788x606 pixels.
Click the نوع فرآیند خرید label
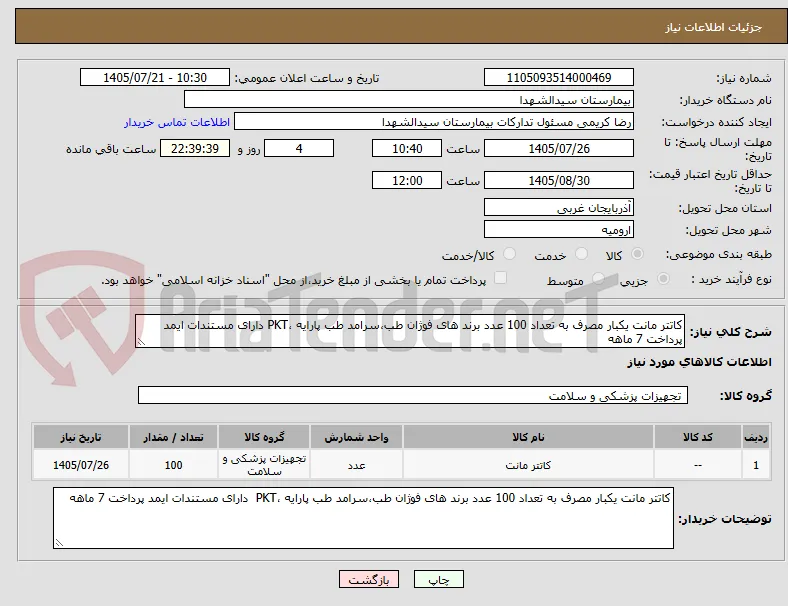pyautogui.click(x=732, y=279)
